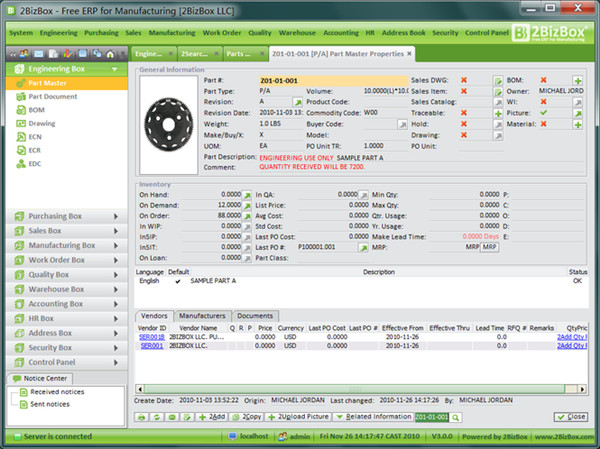The width and height of the screenshot is (600, 449).
Task: Toggle the Hold red X indicator
Action: pos(465,124)
